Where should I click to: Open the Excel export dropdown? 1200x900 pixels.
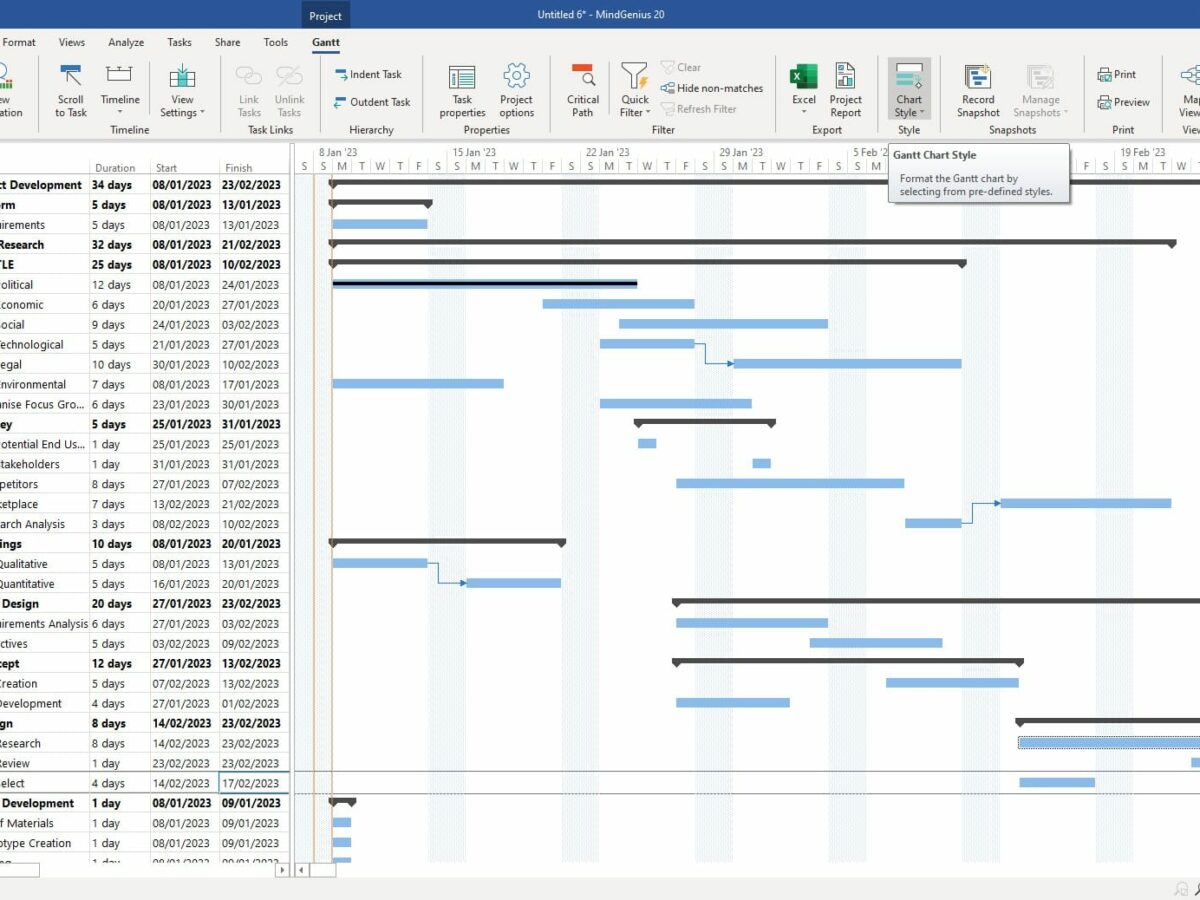(x=804, y=113)
